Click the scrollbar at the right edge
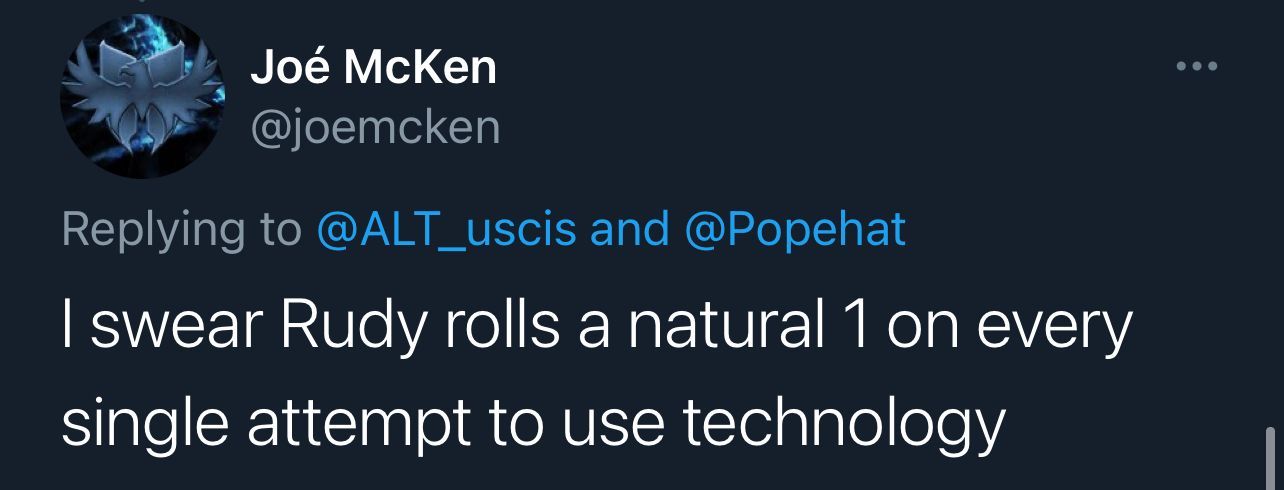Image resolution: width=1284 pixels, height=490 pixels. click(1270, 455)
